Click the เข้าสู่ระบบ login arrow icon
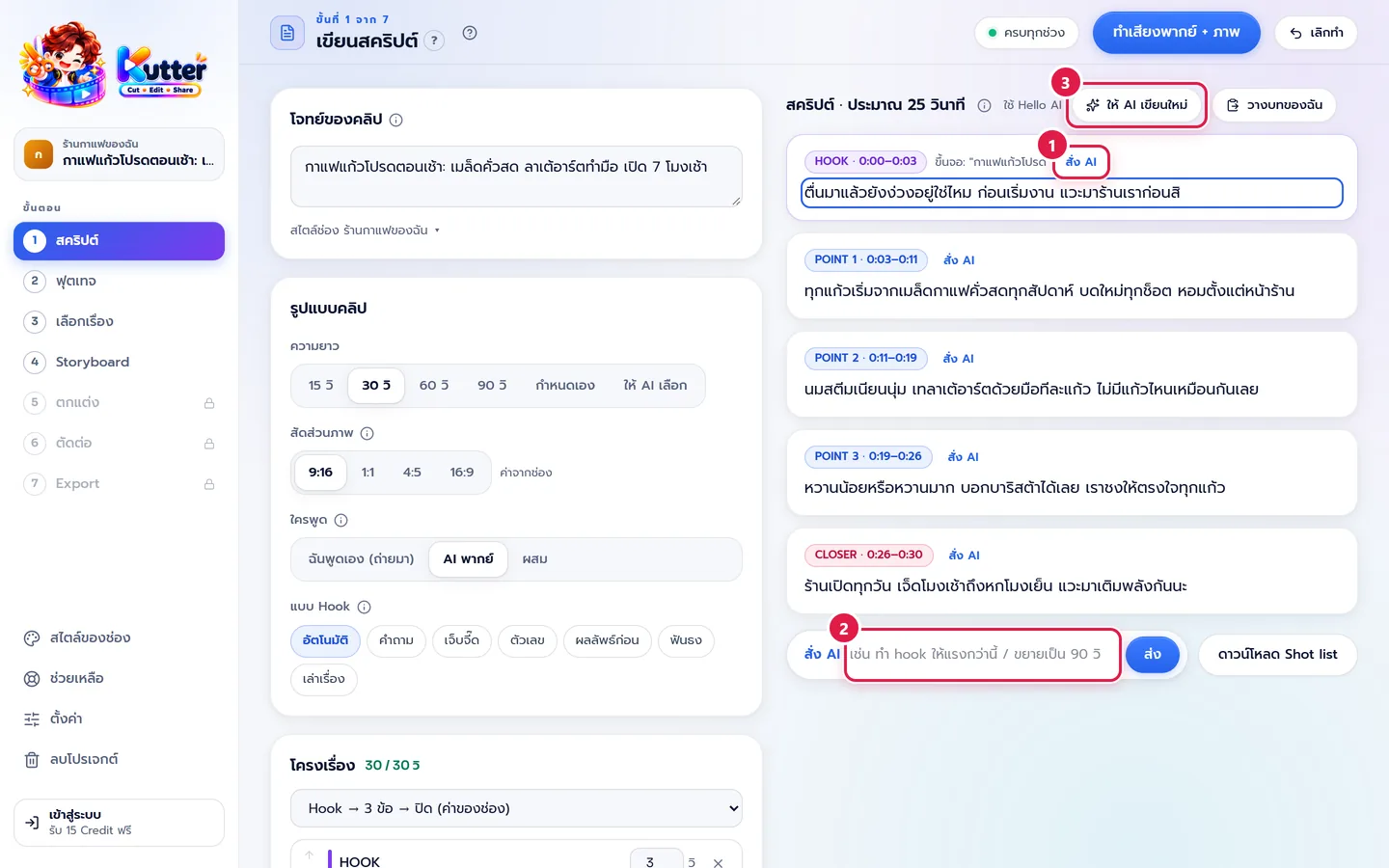The width and height of the screenshot is (1389, 868). click(x=32, y=823)
